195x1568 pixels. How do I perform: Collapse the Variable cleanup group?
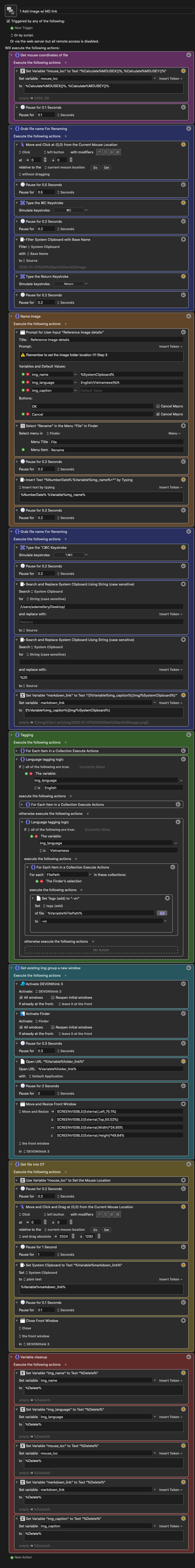tap(11, 1357)
